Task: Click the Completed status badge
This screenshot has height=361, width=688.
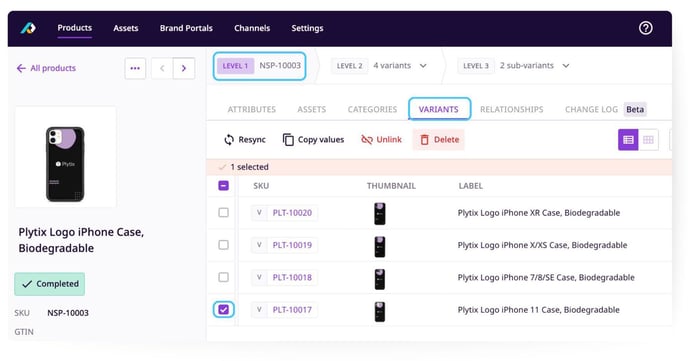Action: [x=50, y=284]
